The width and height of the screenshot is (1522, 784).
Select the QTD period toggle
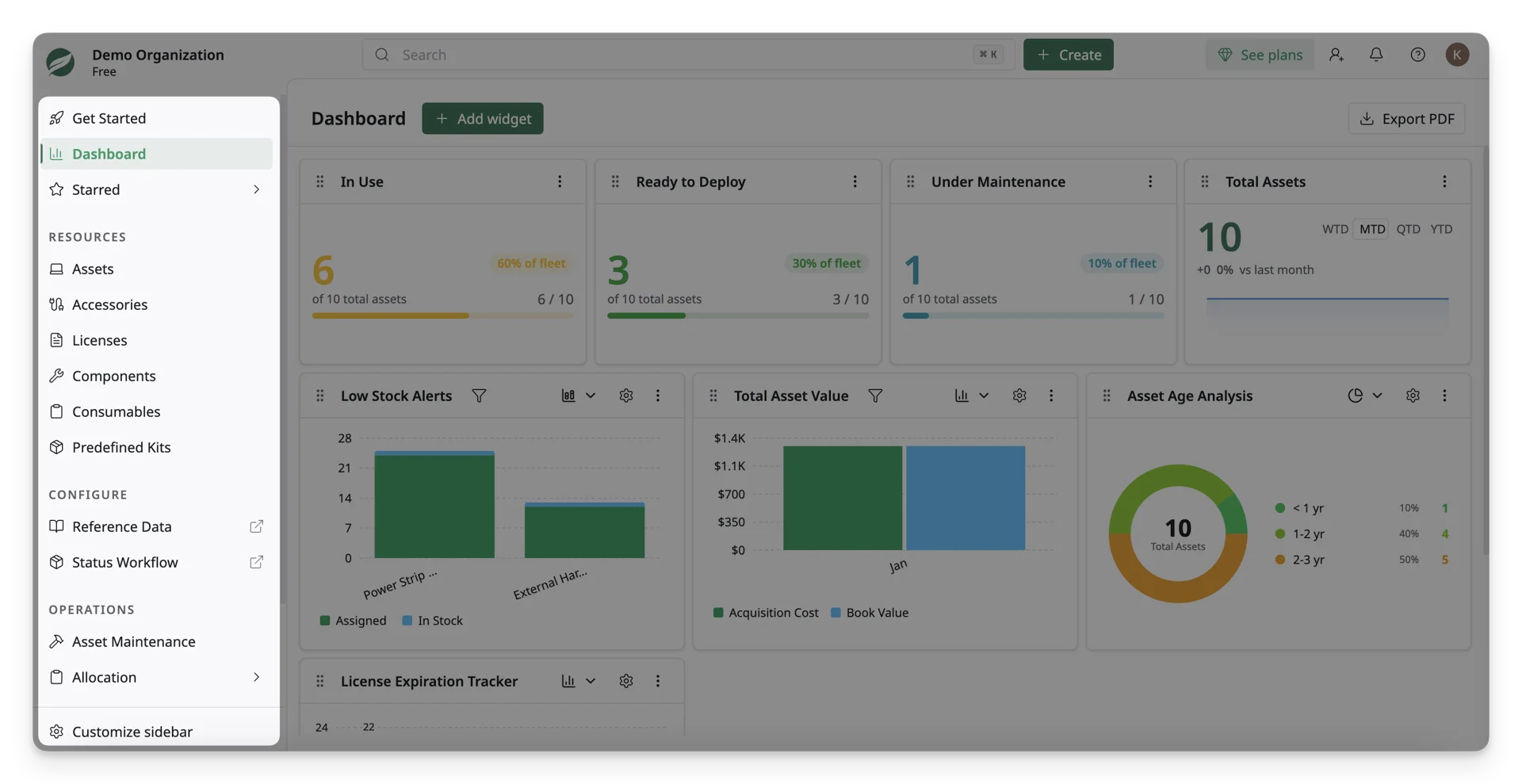coord(1408,229)
